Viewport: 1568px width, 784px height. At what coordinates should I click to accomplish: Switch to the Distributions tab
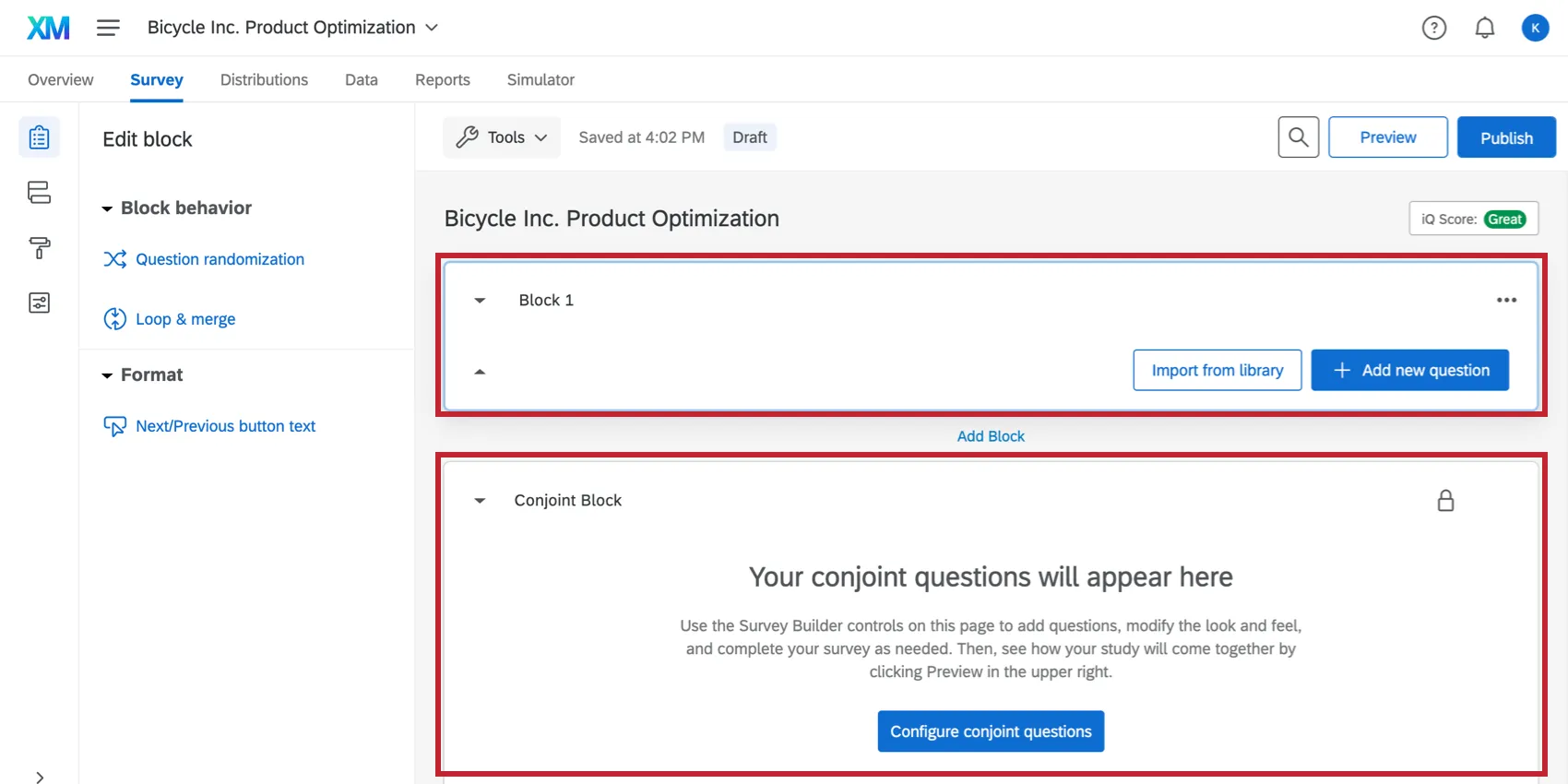tap(264, 79)
